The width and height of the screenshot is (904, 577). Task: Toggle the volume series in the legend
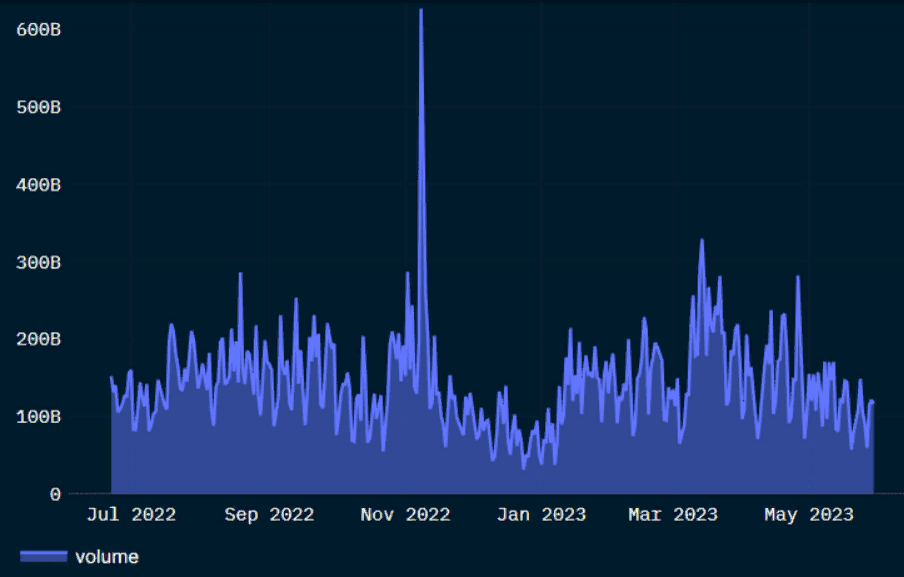coord(107,556)
